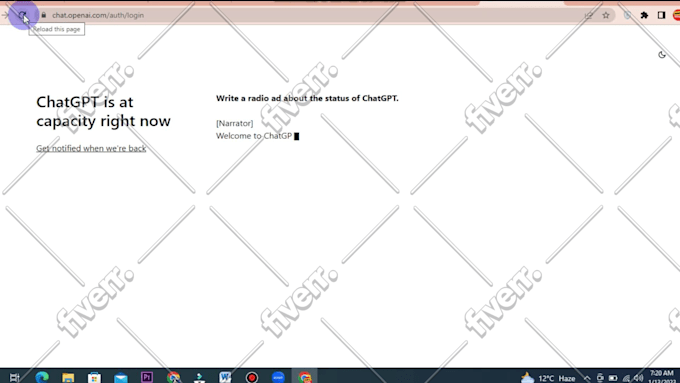Screen dimensions: 680x383
Task: Click the radio ad prompt text
Action: pos(307,98)
